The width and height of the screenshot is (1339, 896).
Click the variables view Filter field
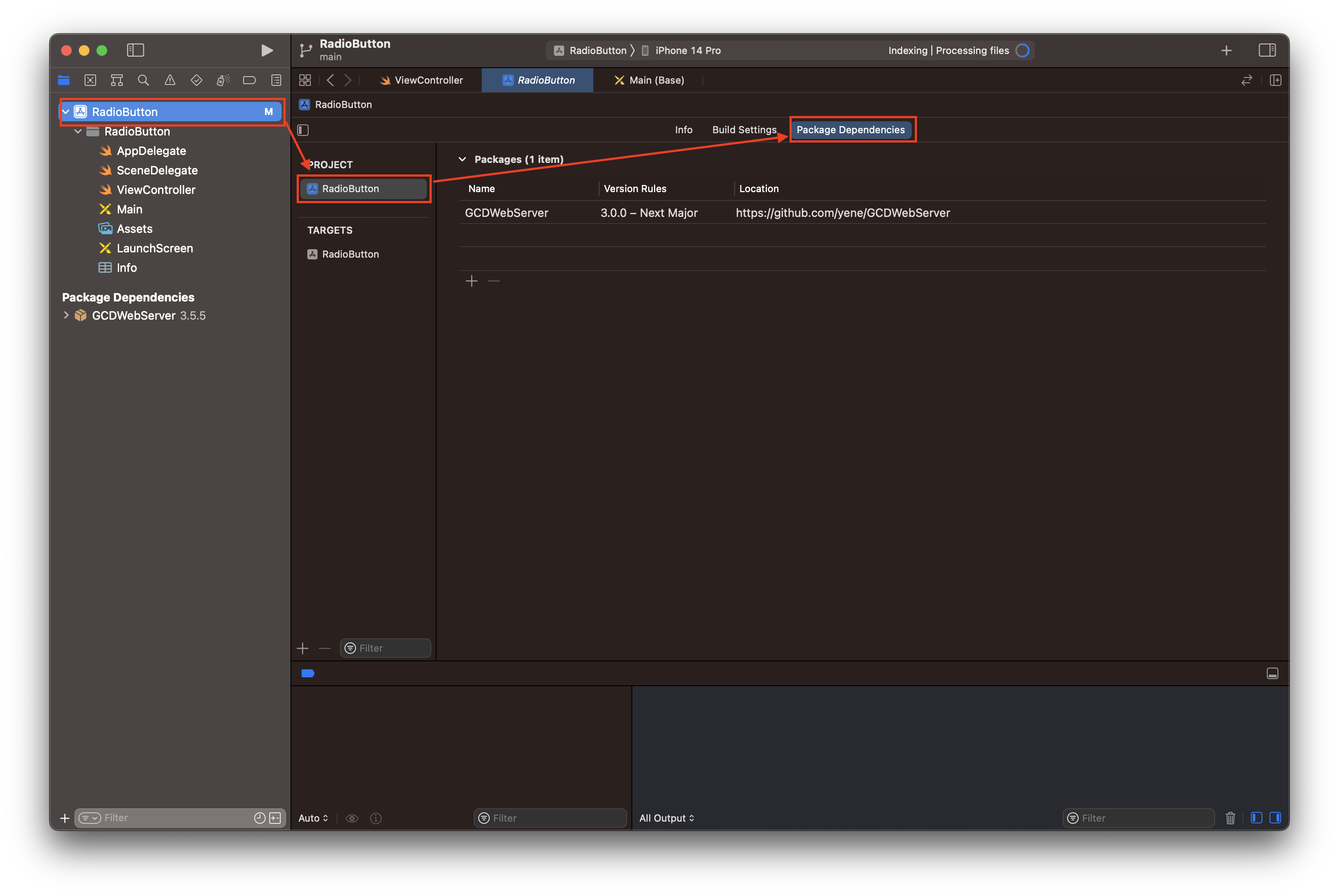pyautogui.click(x=550, y=818)
